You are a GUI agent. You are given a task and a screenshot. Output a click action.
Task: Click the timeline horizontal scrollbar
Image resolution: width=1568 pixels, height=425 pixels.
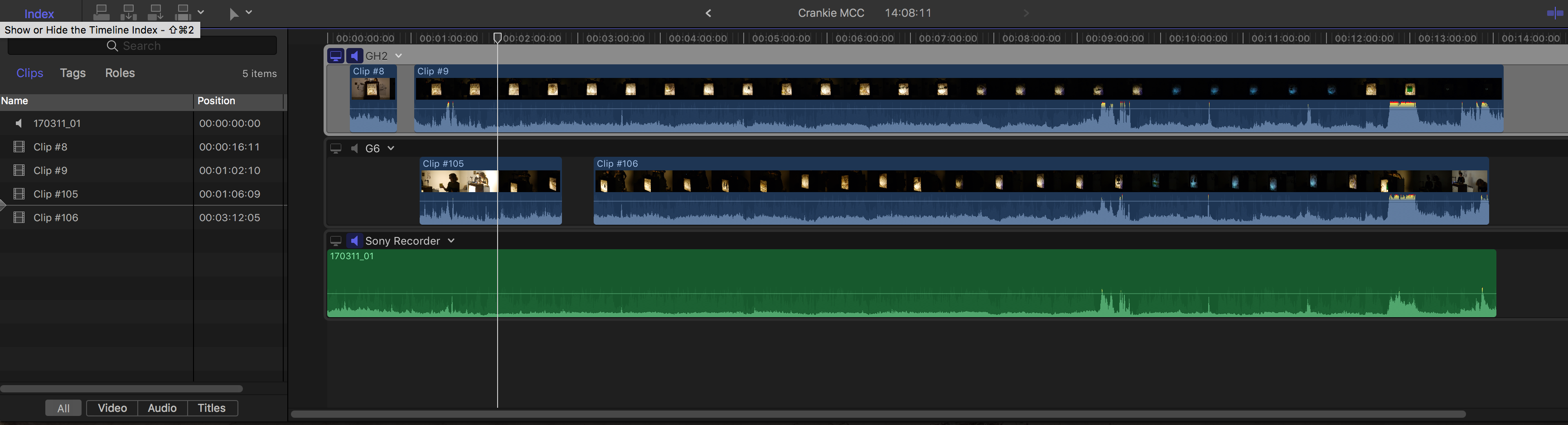(x=876, y=414)
